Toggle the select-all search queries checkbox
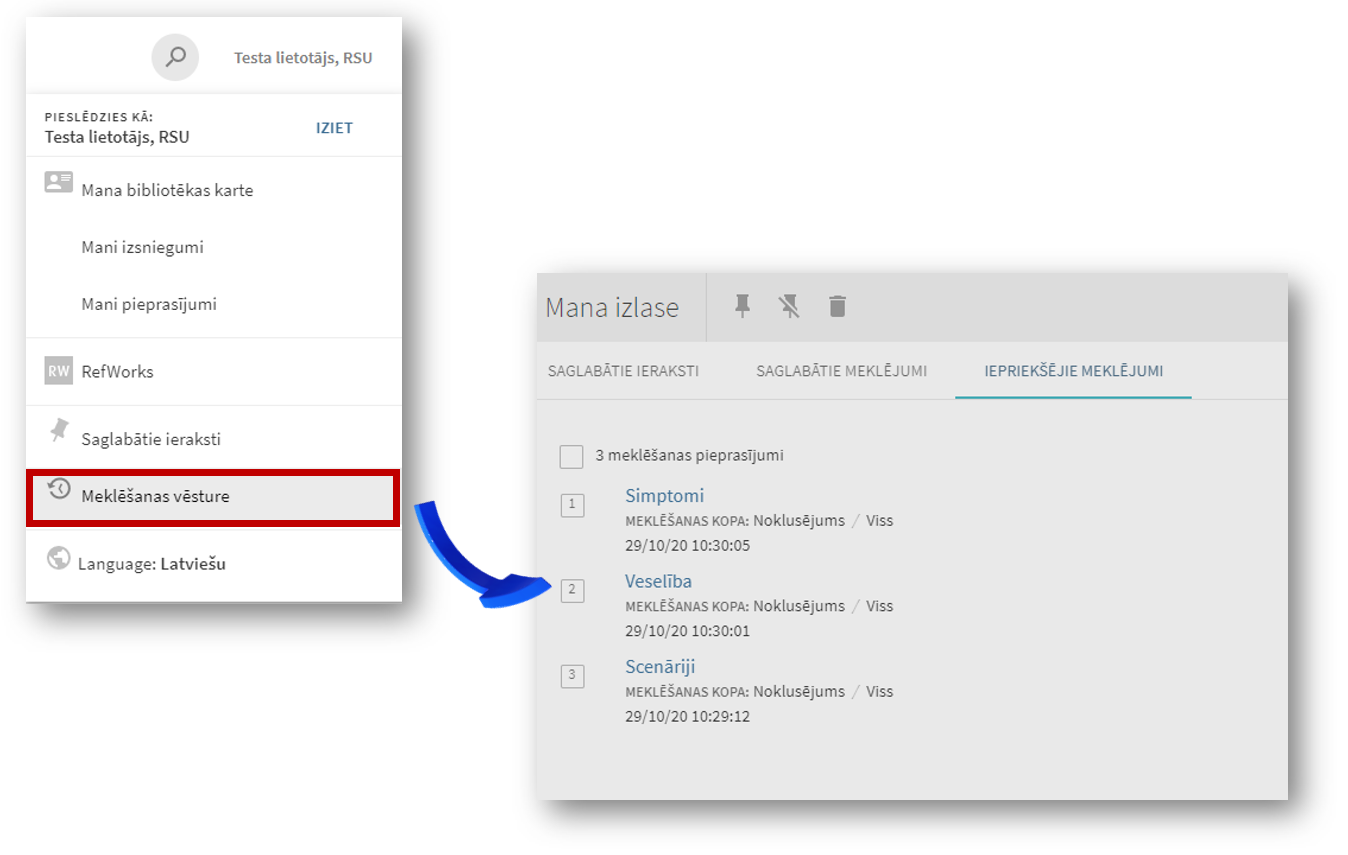The image size is (1348, 855). [x=571, y=456]
